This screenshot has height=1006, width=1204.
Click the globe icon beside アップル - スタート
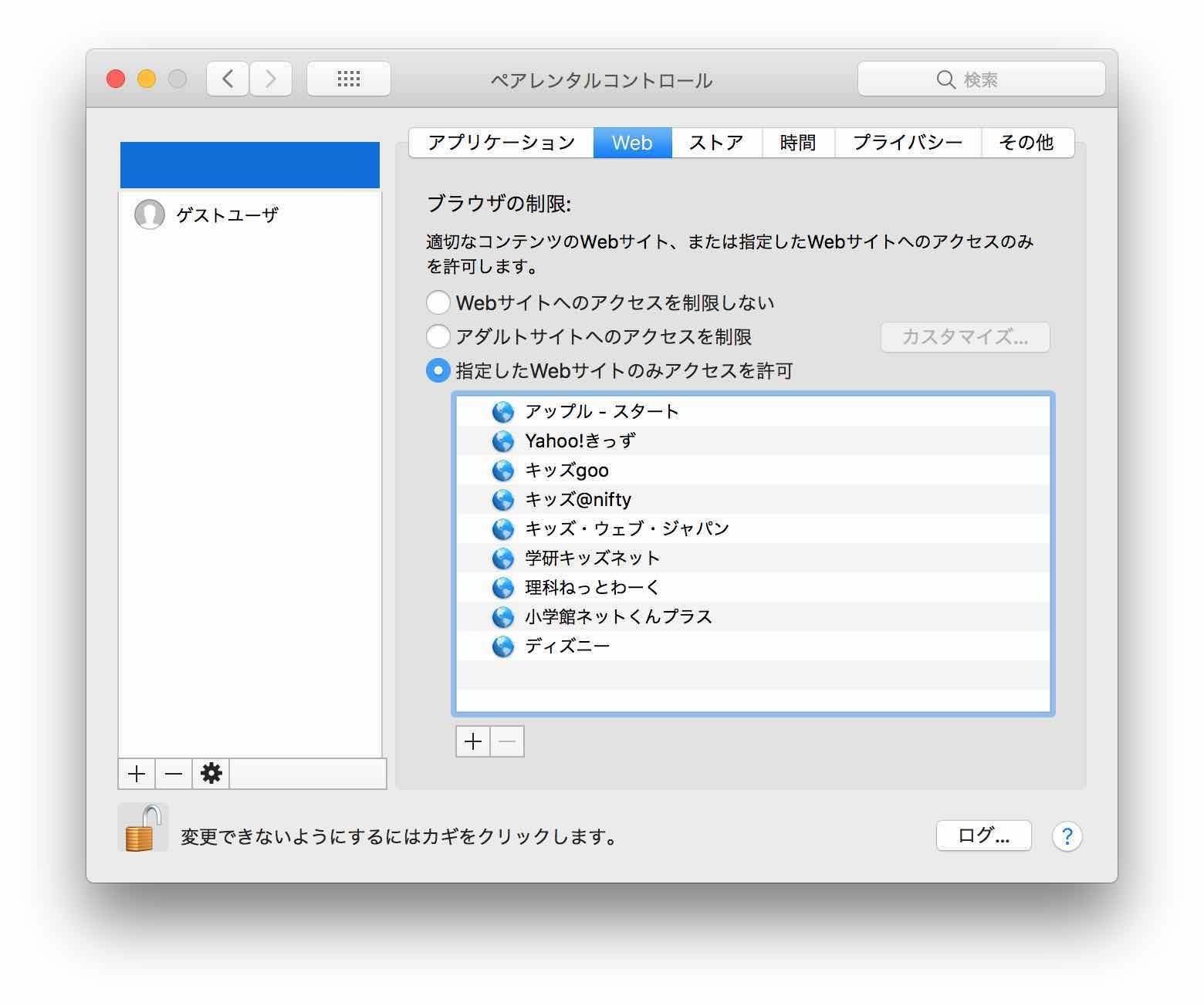[502, 412]
